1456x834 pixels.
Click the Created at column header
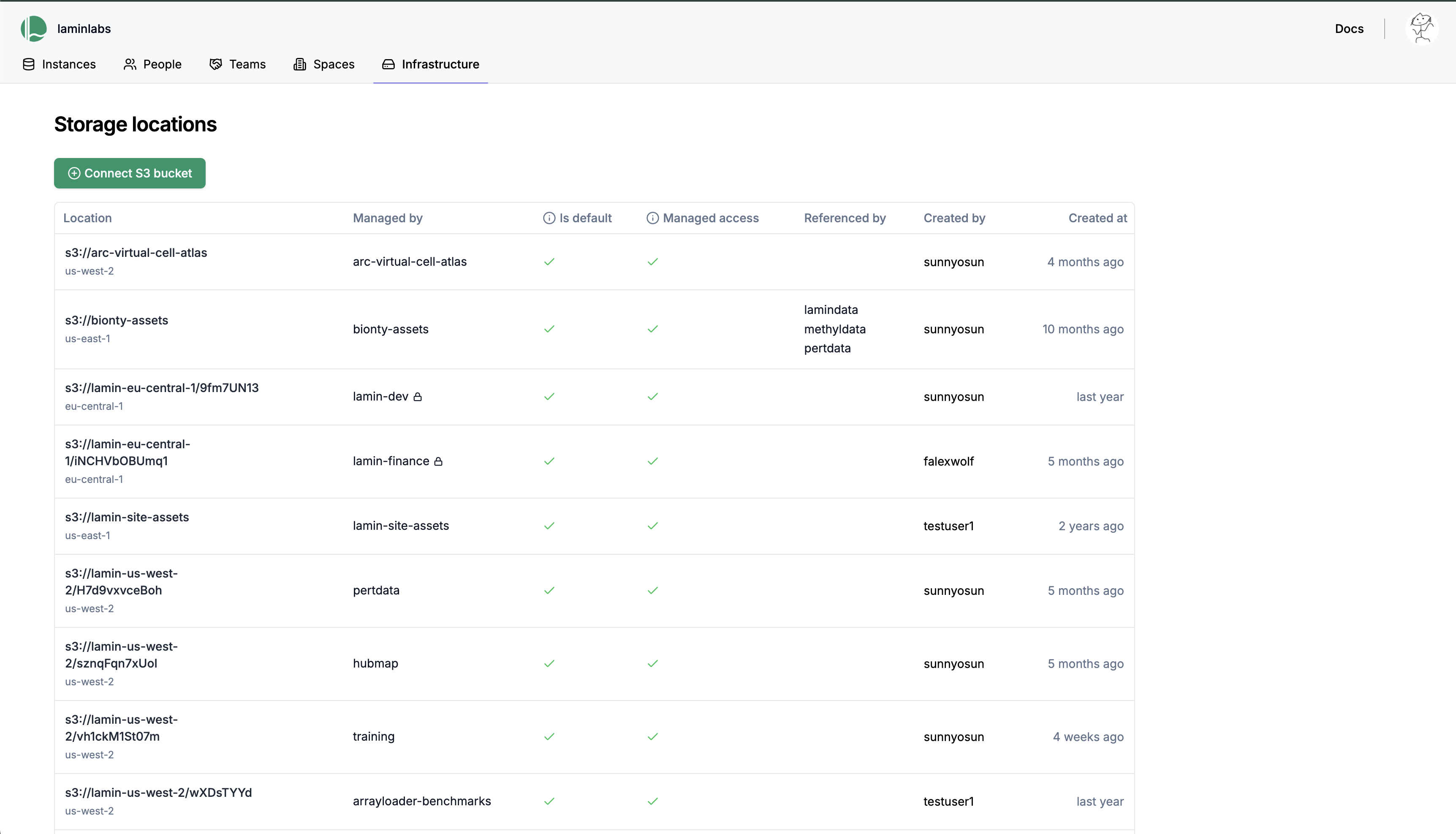[1097, 218]
